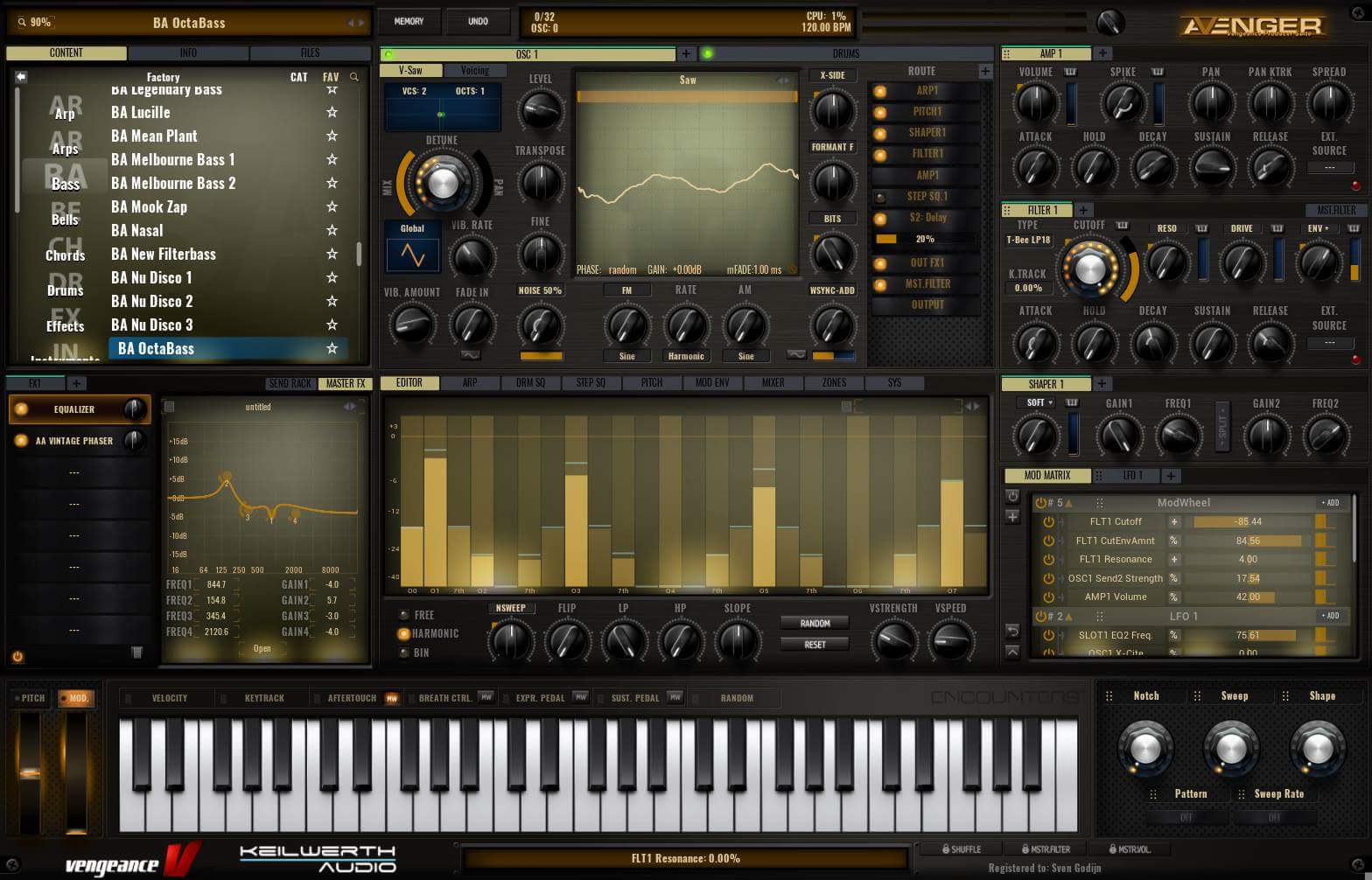Open the AM Sine waveform selector

(x=745, y=356)
